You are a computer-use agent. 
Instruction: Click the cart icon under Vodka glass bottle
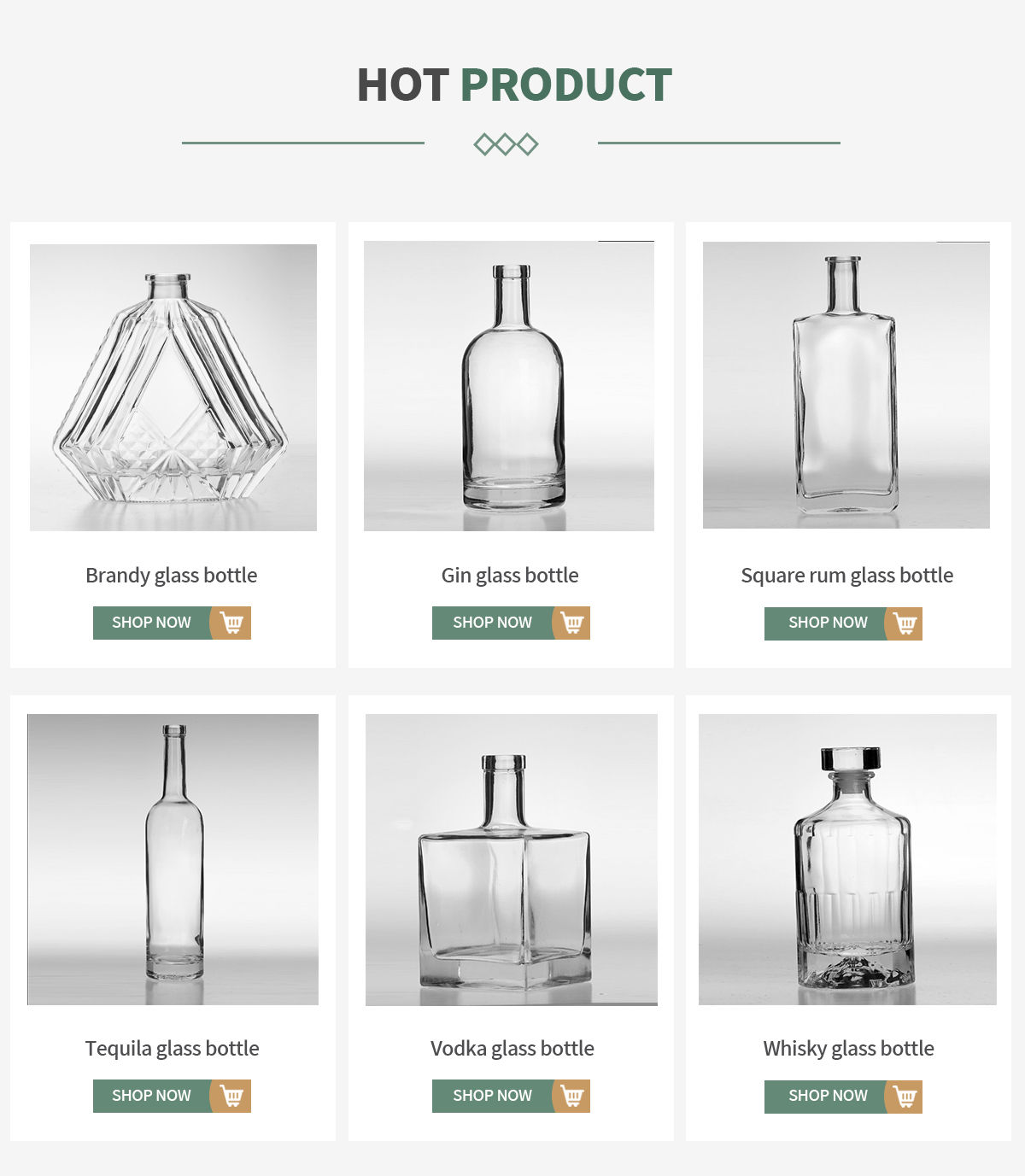point(572,1096)
